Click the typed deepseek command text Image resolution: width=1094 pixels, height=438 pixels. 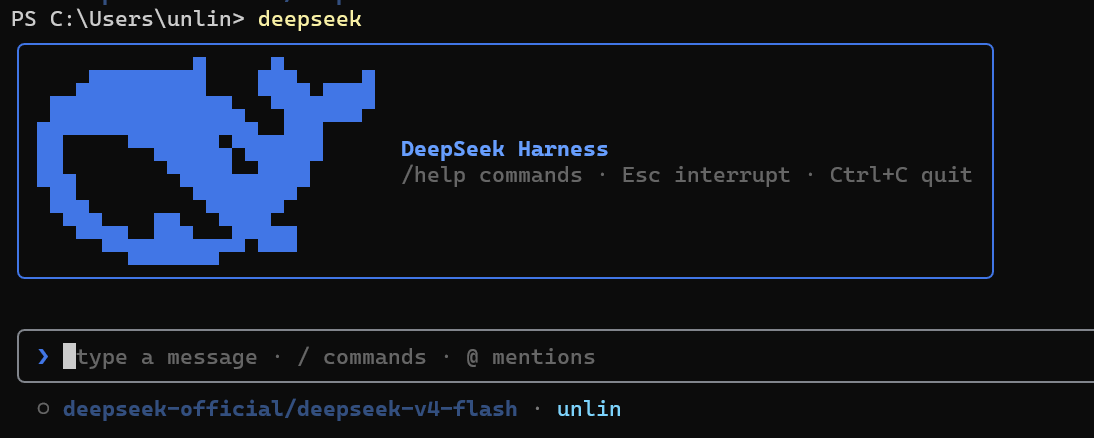point(310,19)
